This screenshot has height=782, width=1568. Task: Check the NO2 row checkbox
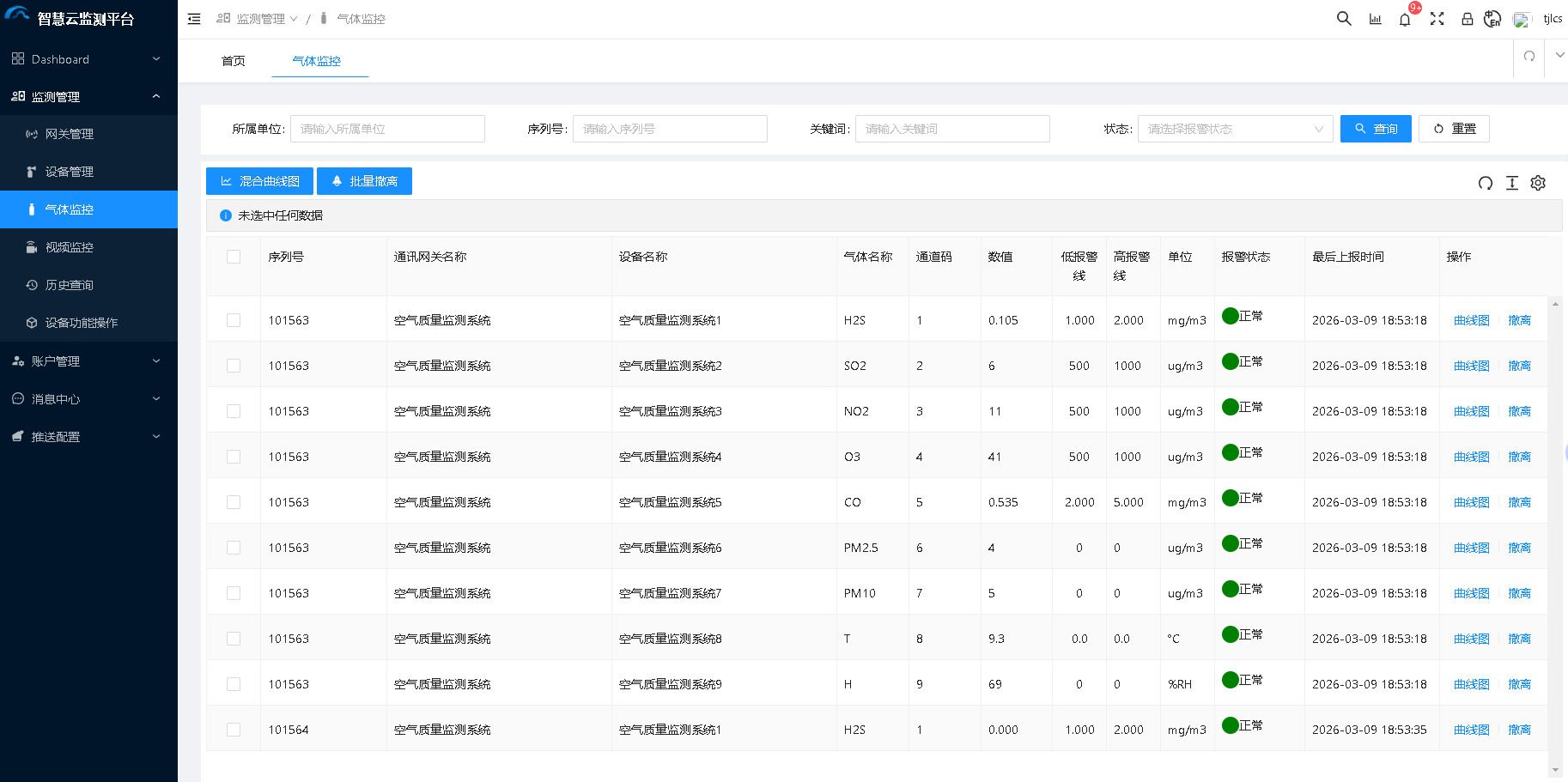(234, 411)
